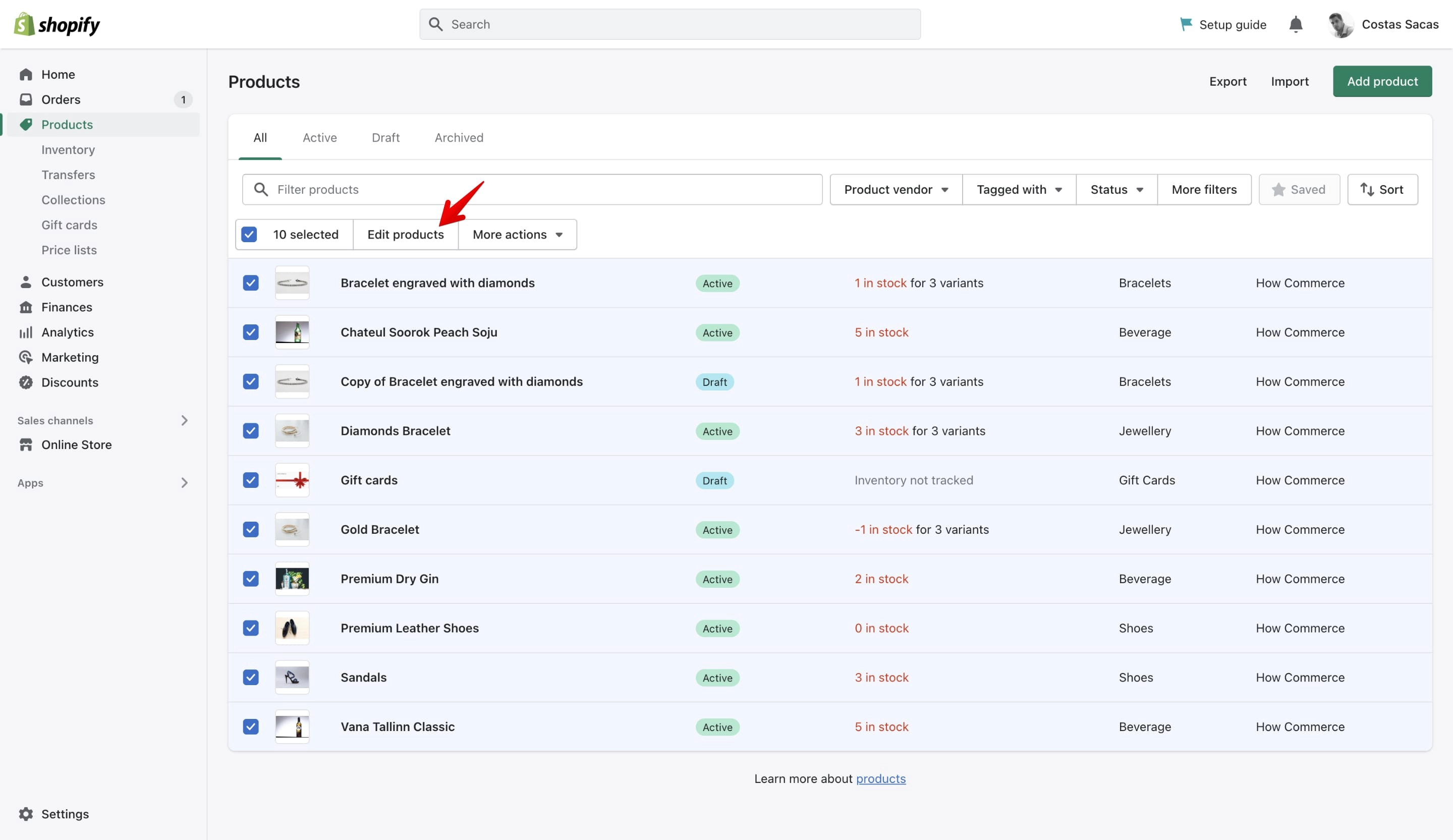1453x840 pixels.
Task: Uncheck Chateul Soorok Peach Soju checkbox
Action: point(251,332)
